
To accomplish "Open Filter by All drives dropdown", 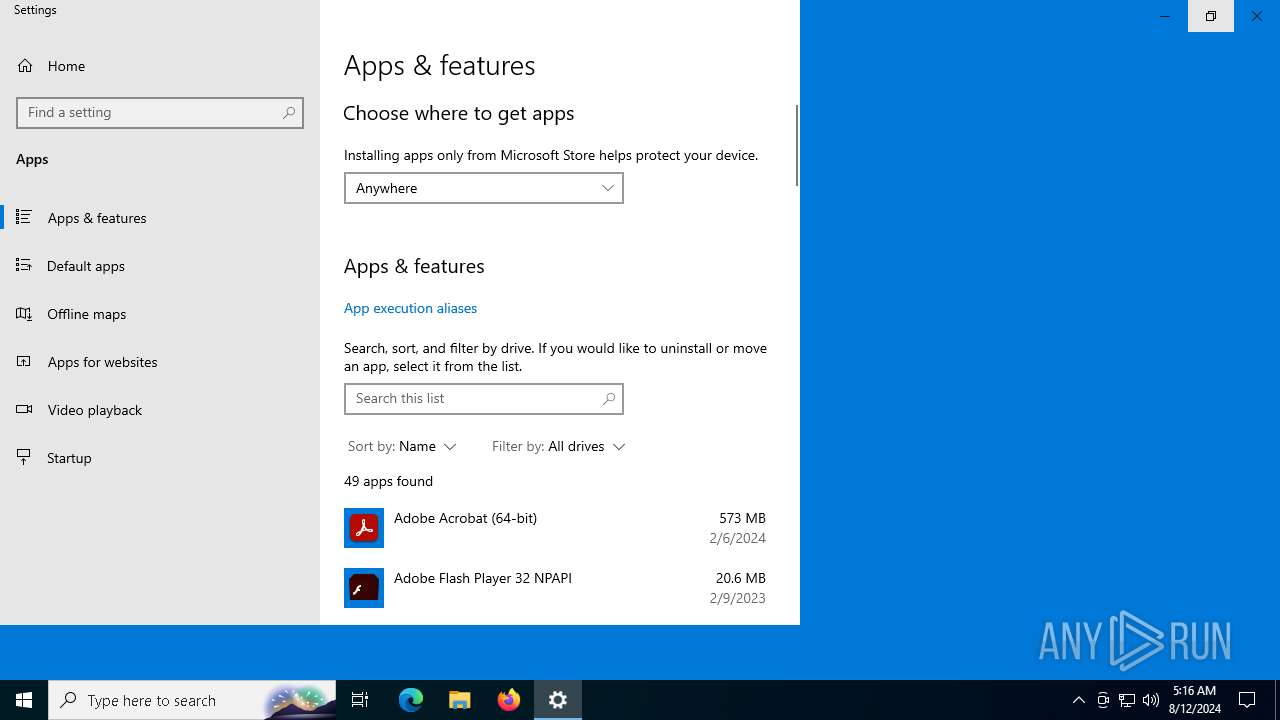I will 558,446.
